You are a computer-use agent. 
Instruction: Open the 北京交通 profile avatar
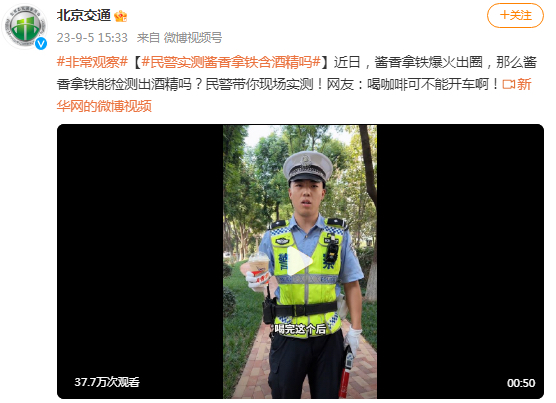click(x=25, y=27)
